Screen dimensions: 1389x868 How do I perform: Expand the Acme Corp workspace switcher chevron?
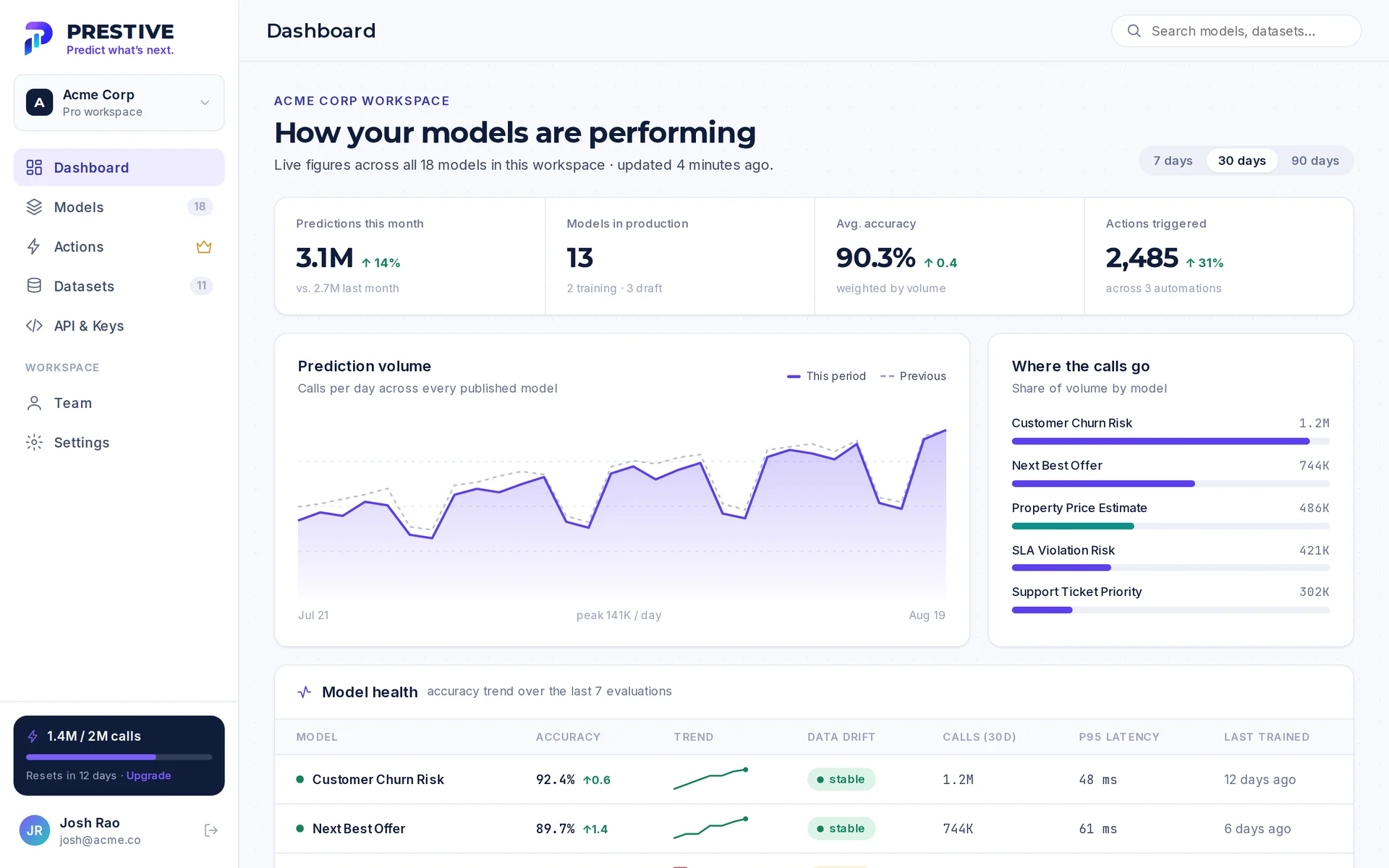click(205, 103)
